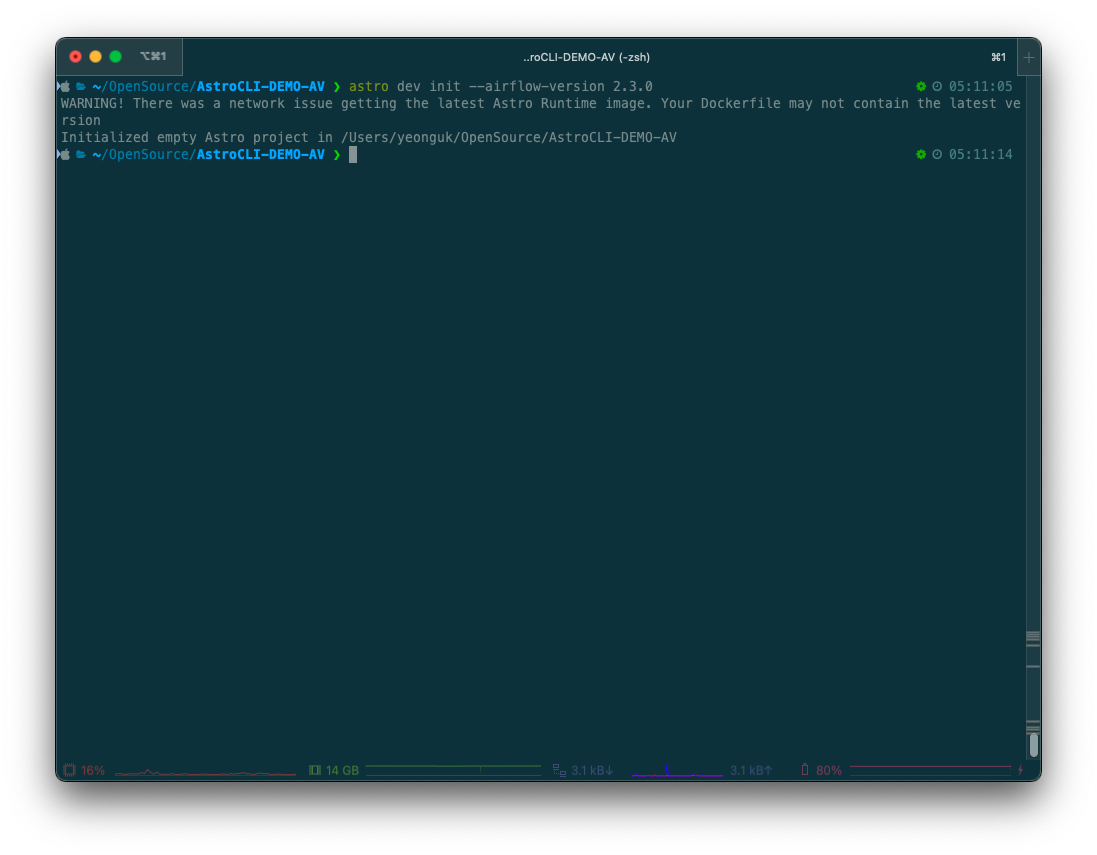Image resolution: width=1097 pixels, height=855 pixels.
Task: Click the CPU usage graph
Action: 205,772
